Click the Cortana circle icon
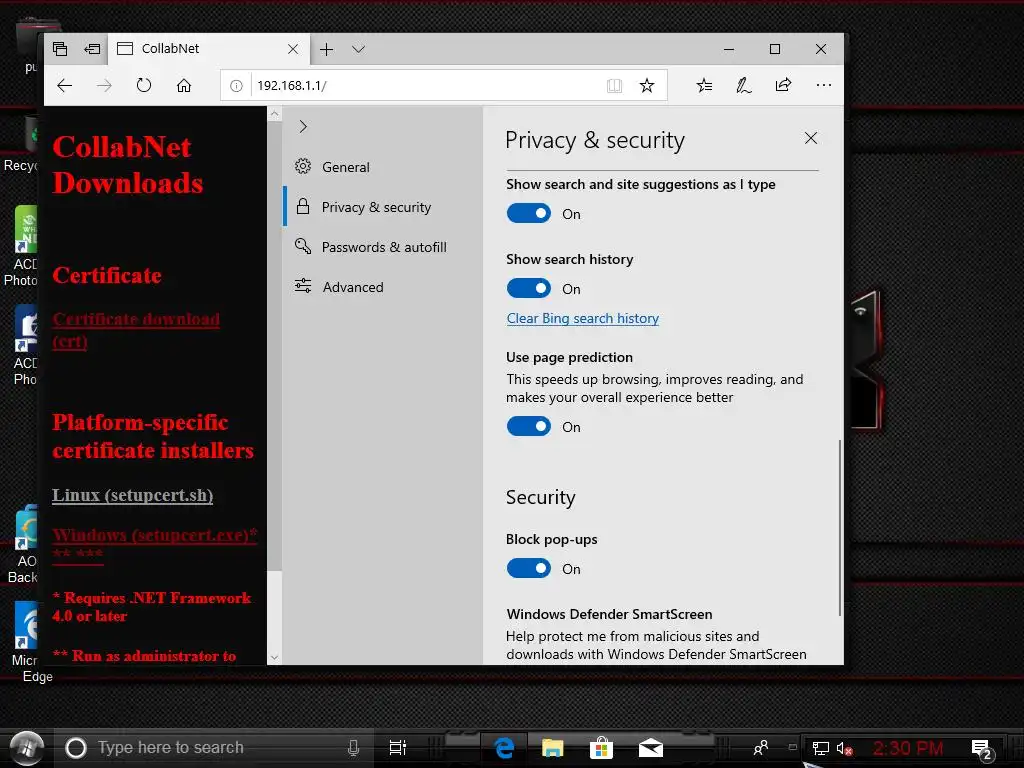Screen dimensions: 1024x768 point(76,748)
